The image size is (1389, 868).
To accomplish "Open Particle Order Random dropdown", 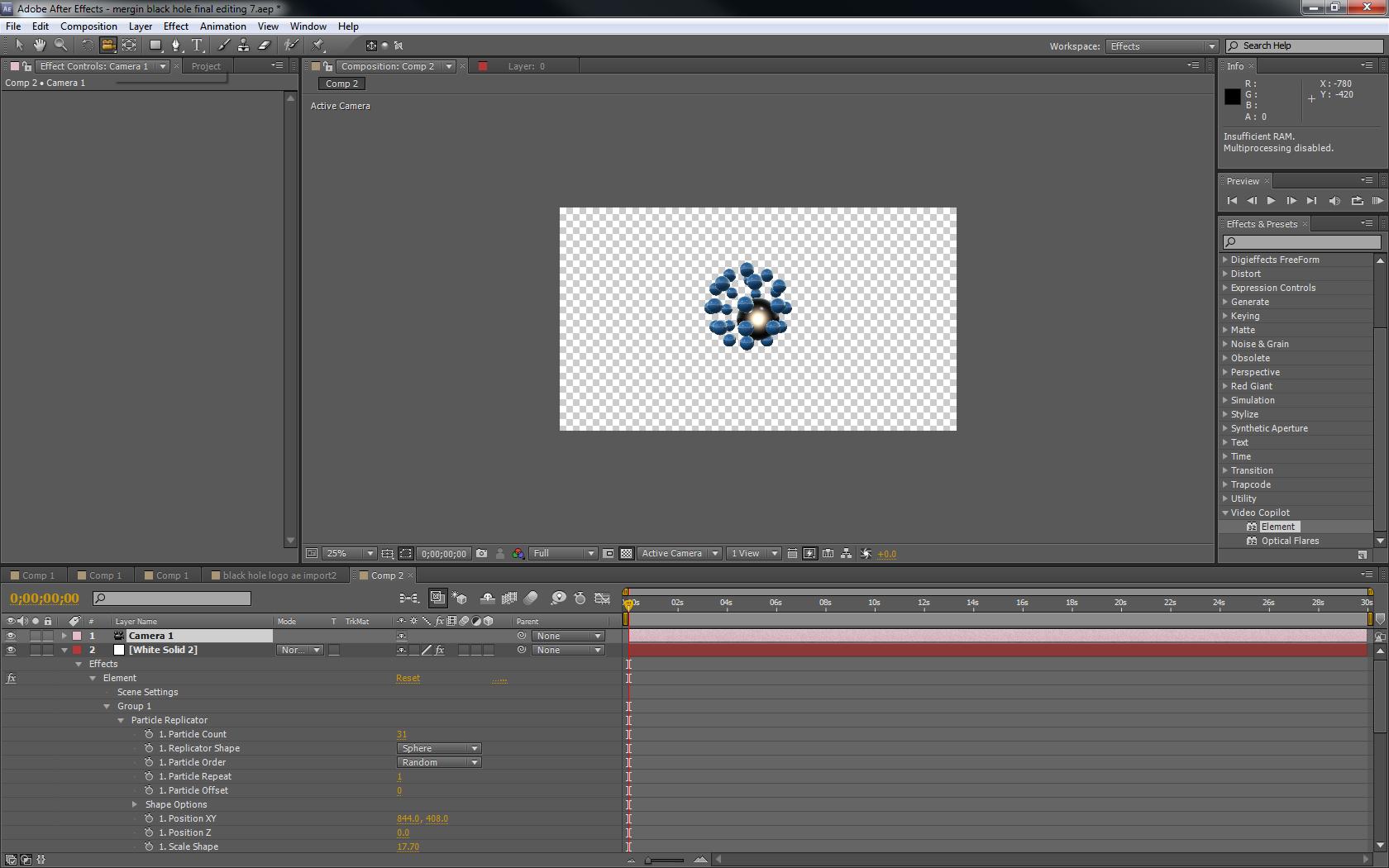I will 439,763.
